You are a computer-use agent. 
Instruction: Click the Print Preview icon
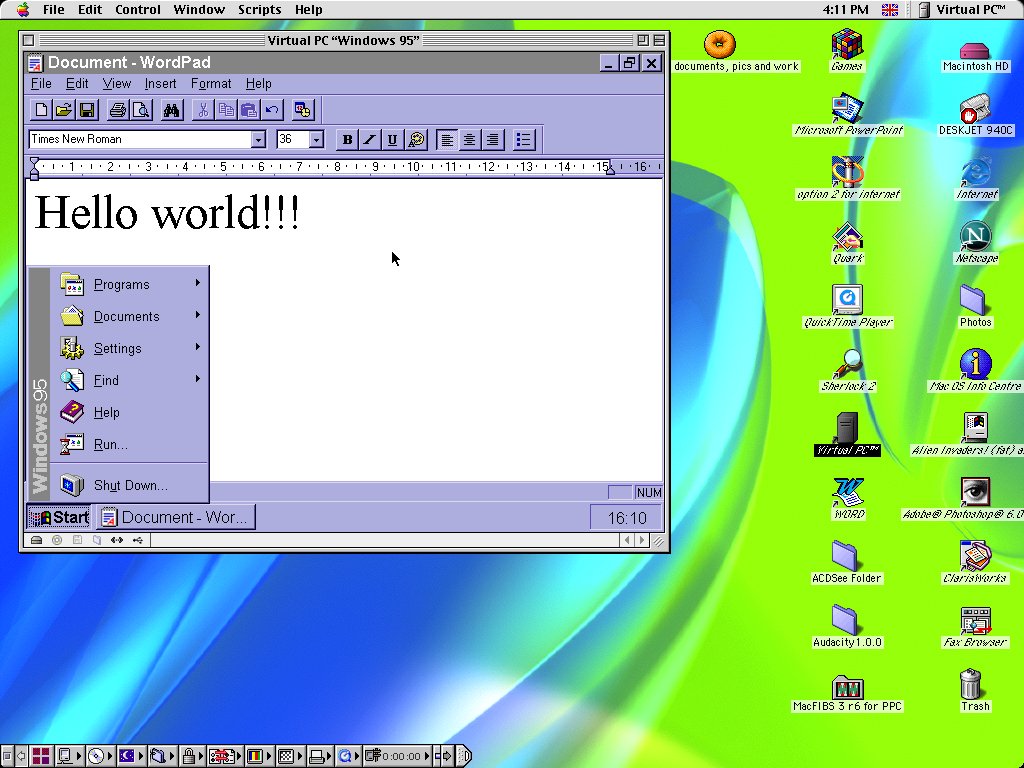[140, 111]
